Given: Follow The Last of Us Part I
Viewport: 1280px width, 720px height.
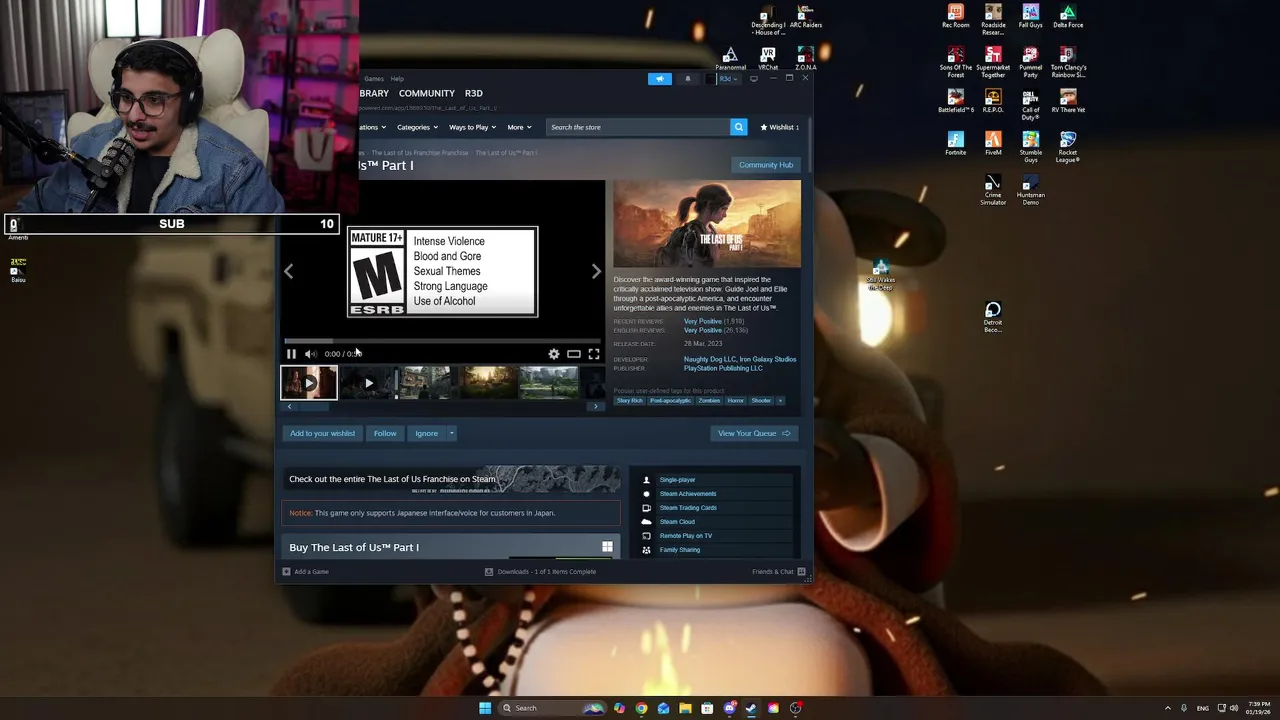Looking at the screenshot, I should tap(385, 433).
